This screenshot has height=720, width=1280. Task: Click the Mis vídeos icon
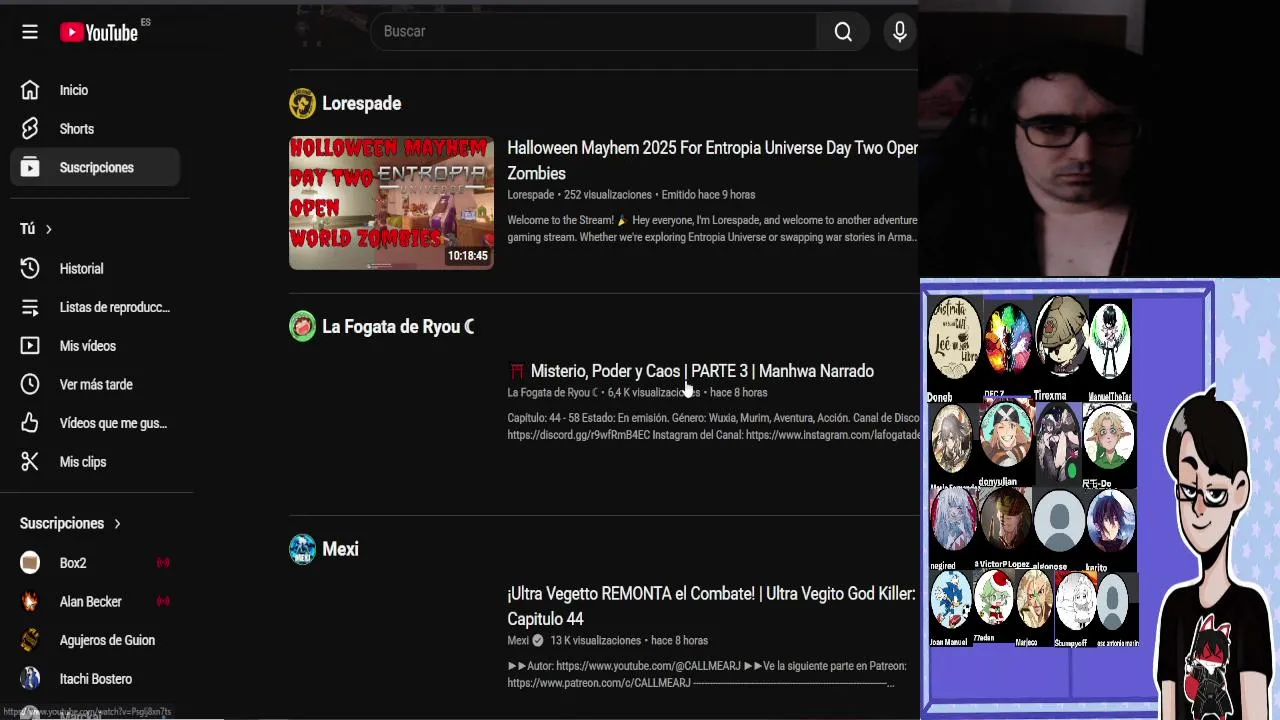click(x=30, y=346)
